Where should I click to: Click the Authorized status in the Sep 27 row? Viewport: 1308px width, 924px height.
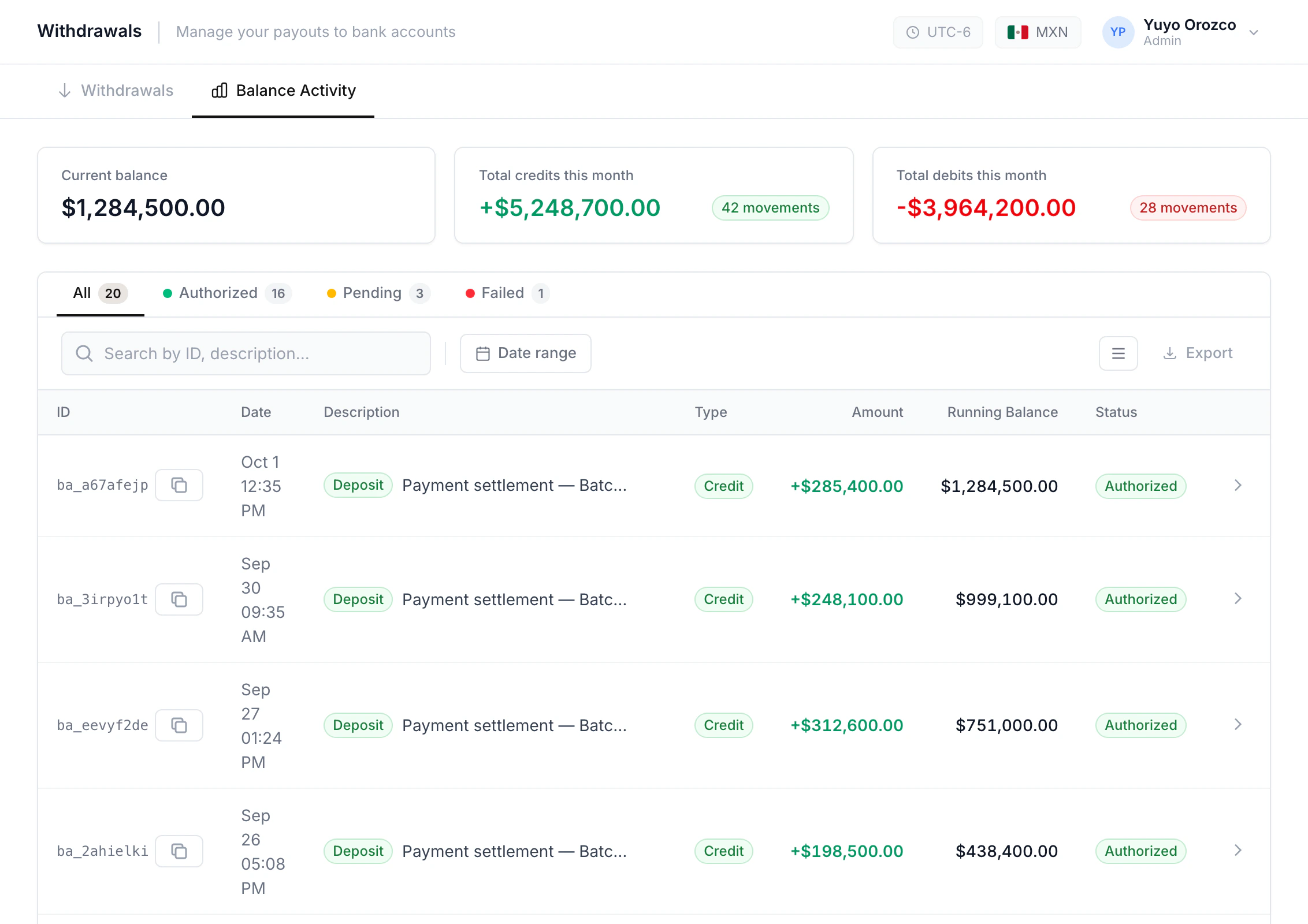tap(1141, 725)
